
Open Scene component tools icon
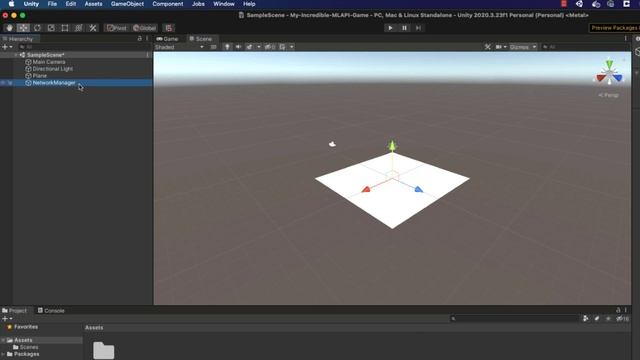pos(488,47)
